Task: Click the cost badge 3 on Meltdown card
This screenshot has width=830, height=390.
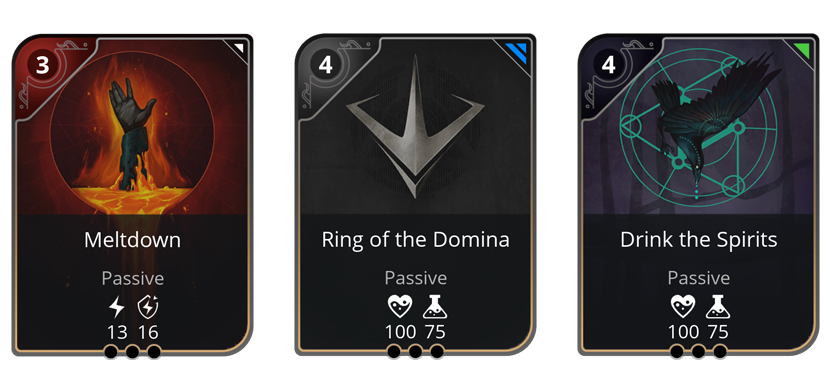Action: pos(42,66)
